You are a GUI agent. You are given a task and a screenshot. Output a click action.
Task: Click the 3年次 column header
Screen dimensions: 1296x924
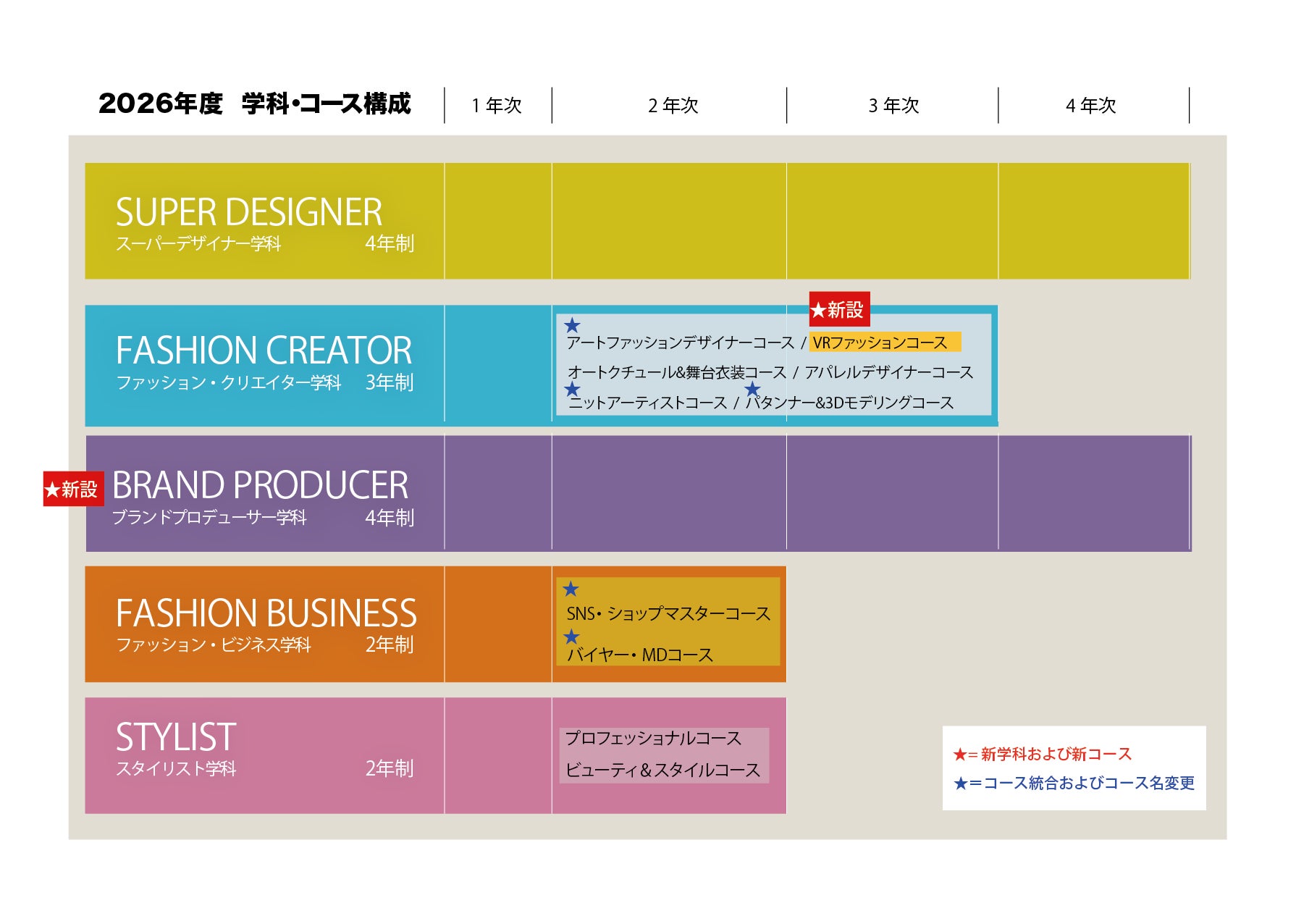[894, 106]
